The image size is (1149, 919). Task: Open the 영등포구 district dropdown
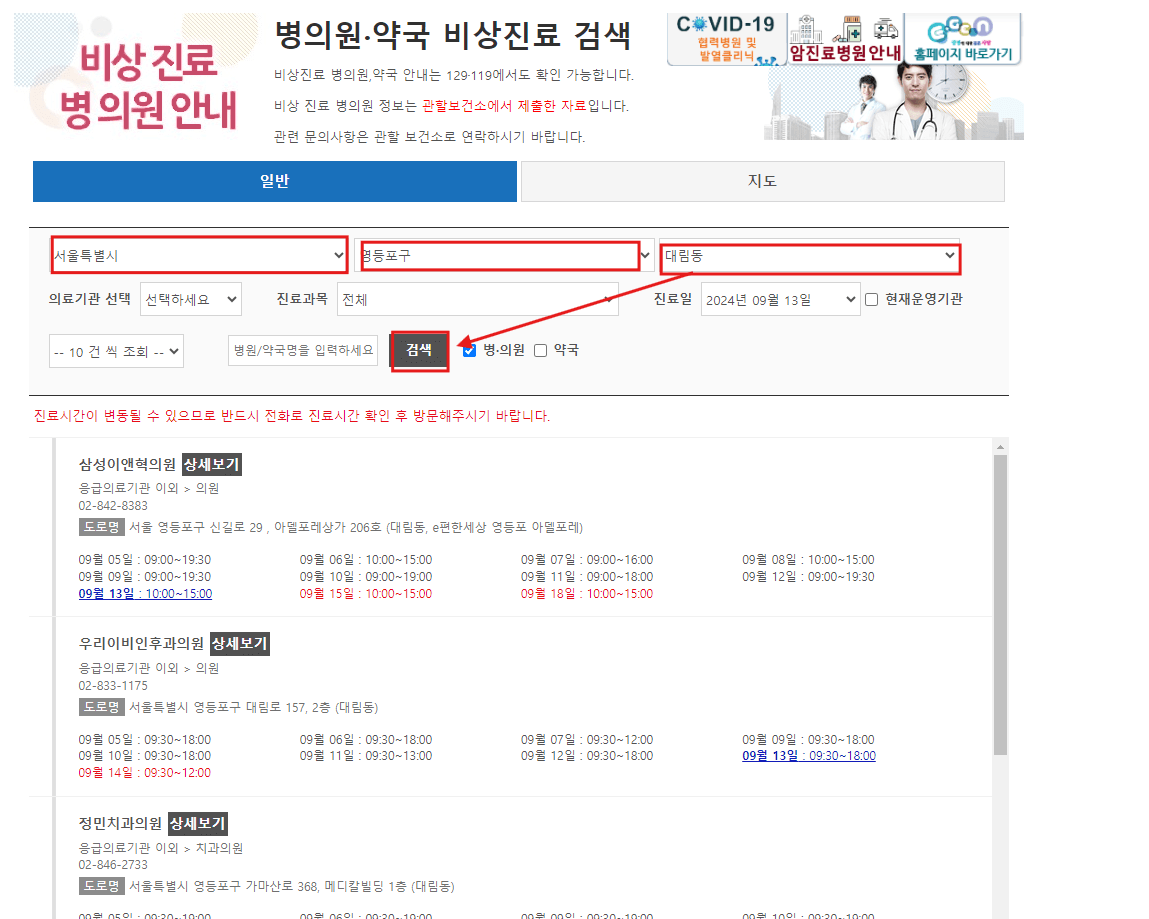tap(505, 255)
